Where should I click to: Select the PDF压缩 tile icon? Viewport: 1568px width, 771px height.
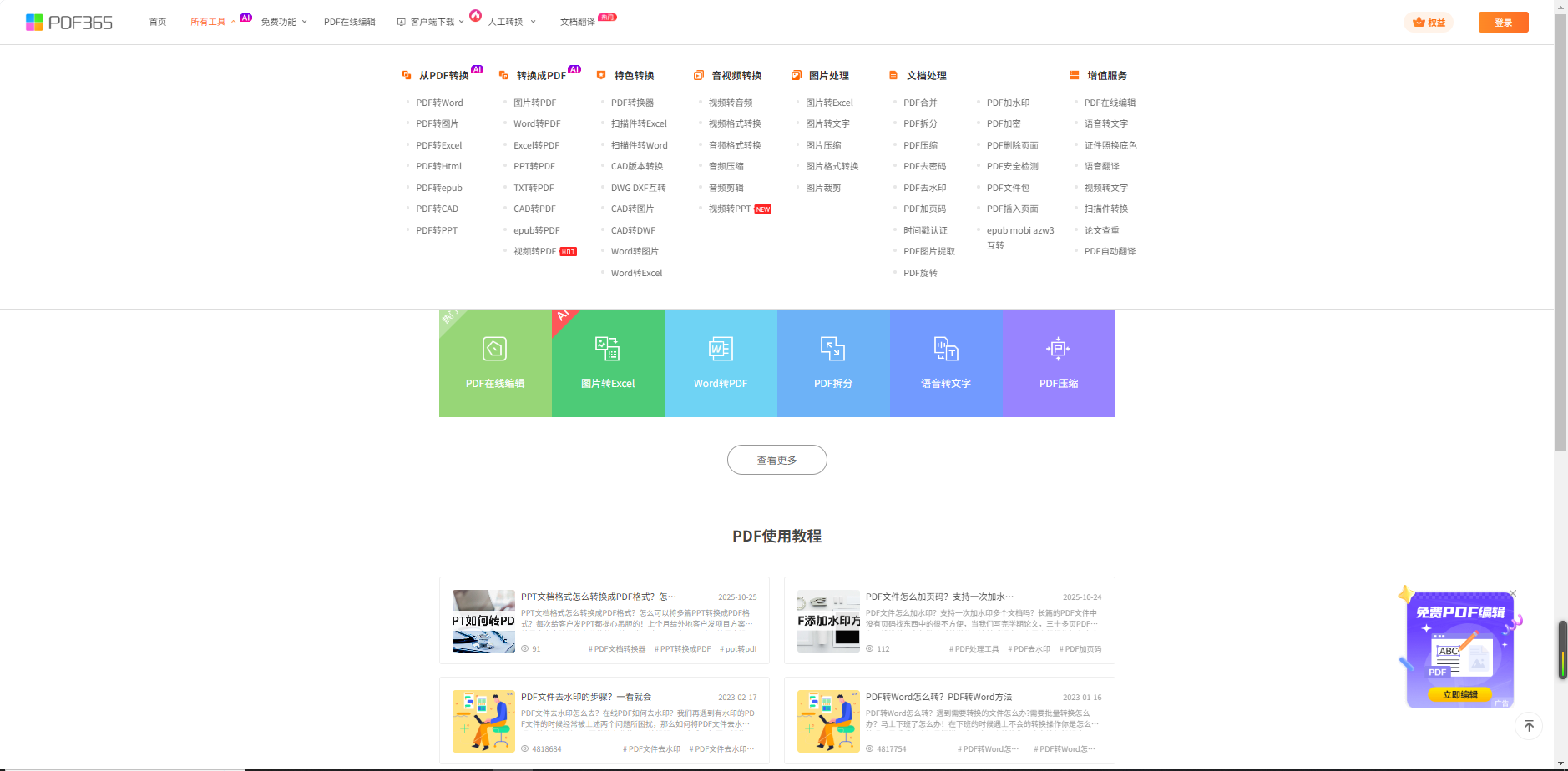1058,349
